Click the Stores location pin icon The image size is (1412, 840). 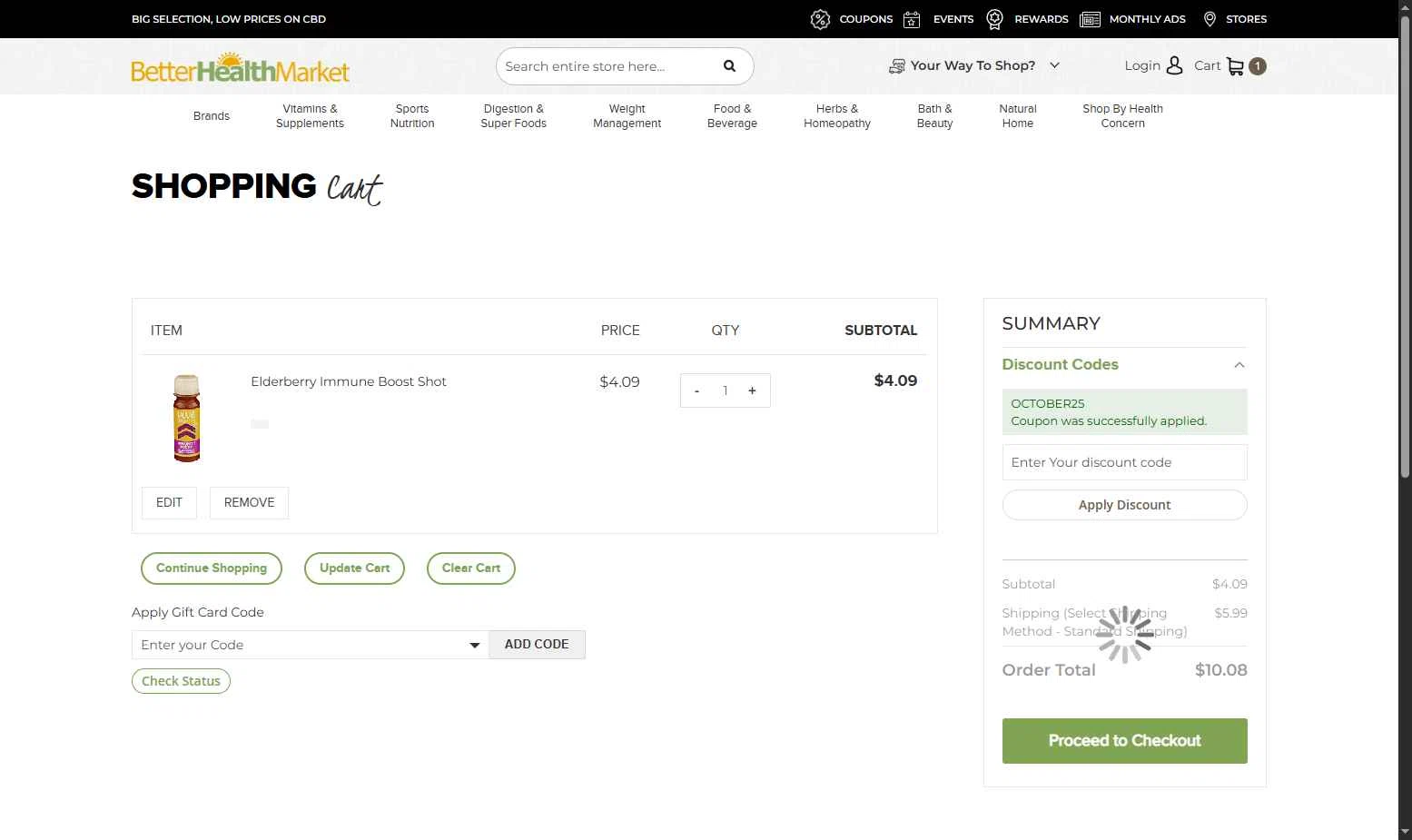point(1210,19)
